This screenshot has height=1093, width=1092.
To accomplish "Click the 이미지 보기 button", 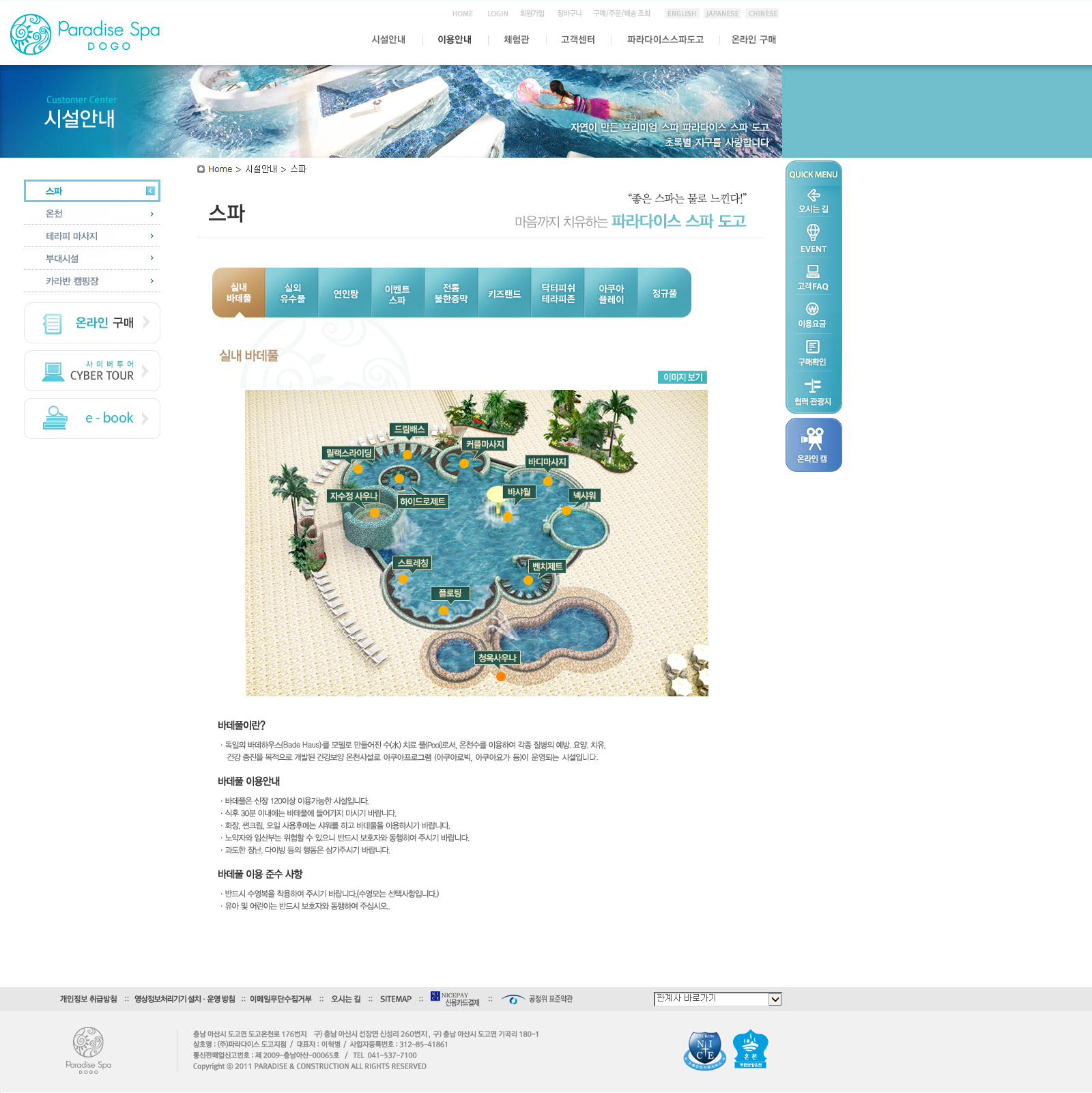I will (682, 378).
